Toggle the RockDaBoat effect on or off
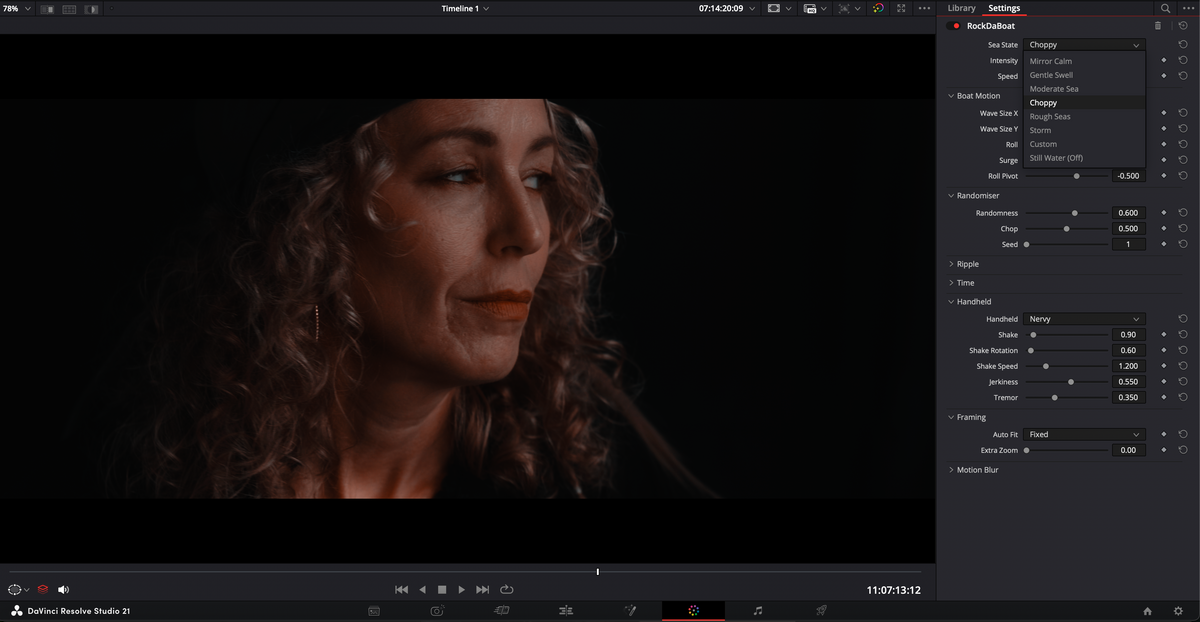The height and width of the screenshot is (622, 1200). pyautogui.click(x=953, y=26)
